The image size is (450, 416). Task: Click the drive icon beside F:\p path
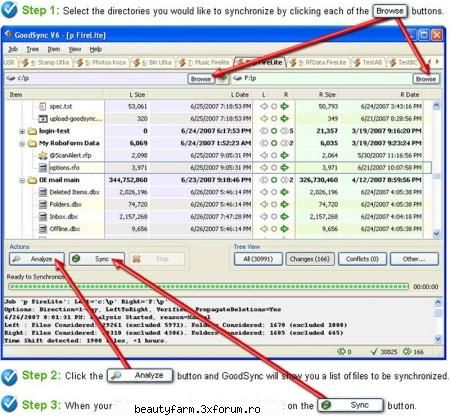click(x=237, y=78)
